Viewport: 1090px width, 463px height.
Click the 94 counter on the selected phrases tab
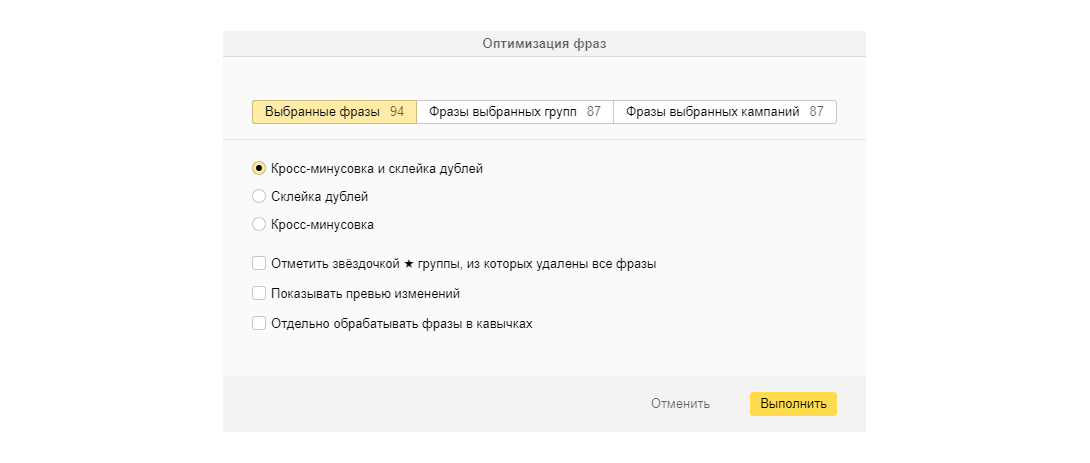397,112
